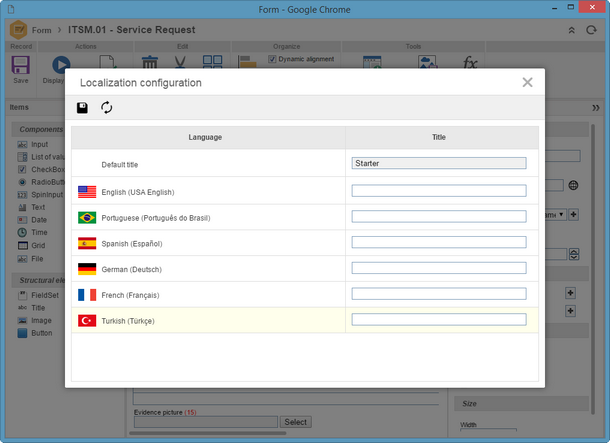Click the Record ribbon group label
Viewport: 610px width, 443px height.
[21, 47]
